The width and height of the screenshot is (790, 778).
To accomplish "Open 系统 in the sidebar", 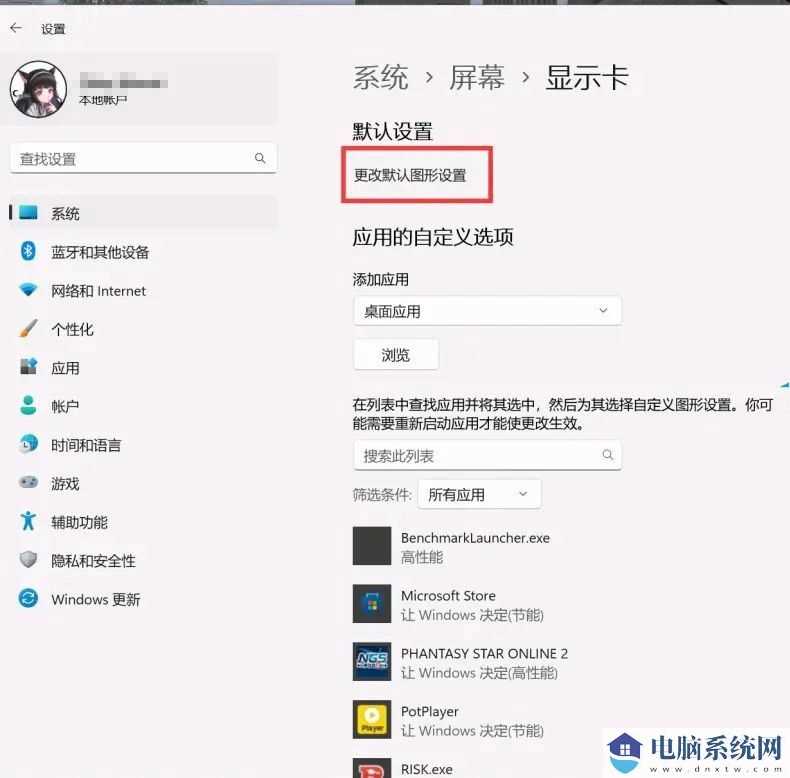I will pos(143,213).
